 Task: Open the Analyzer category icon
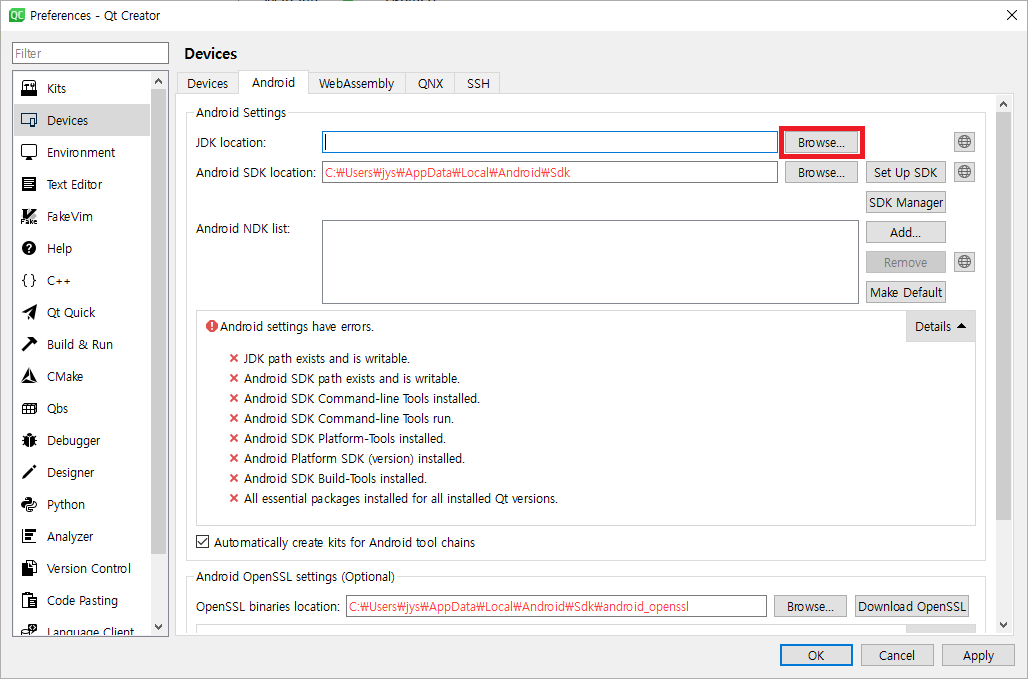pyautogui.click(x=29, y=536)
